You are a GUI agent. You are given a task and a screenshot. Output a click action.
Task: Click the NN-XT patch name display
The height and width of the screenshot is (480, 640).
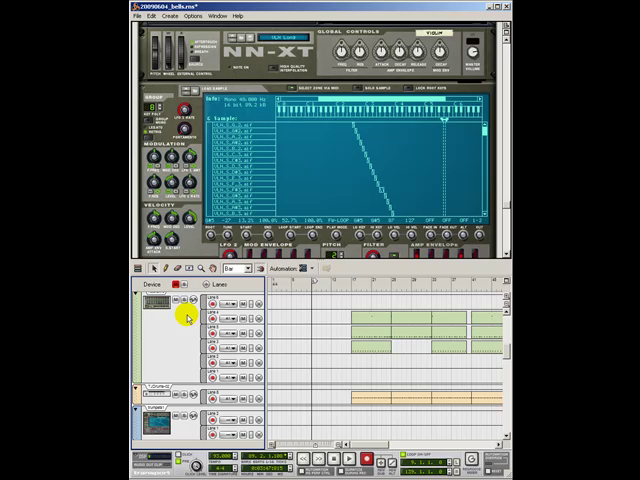[x=283, y=38]
